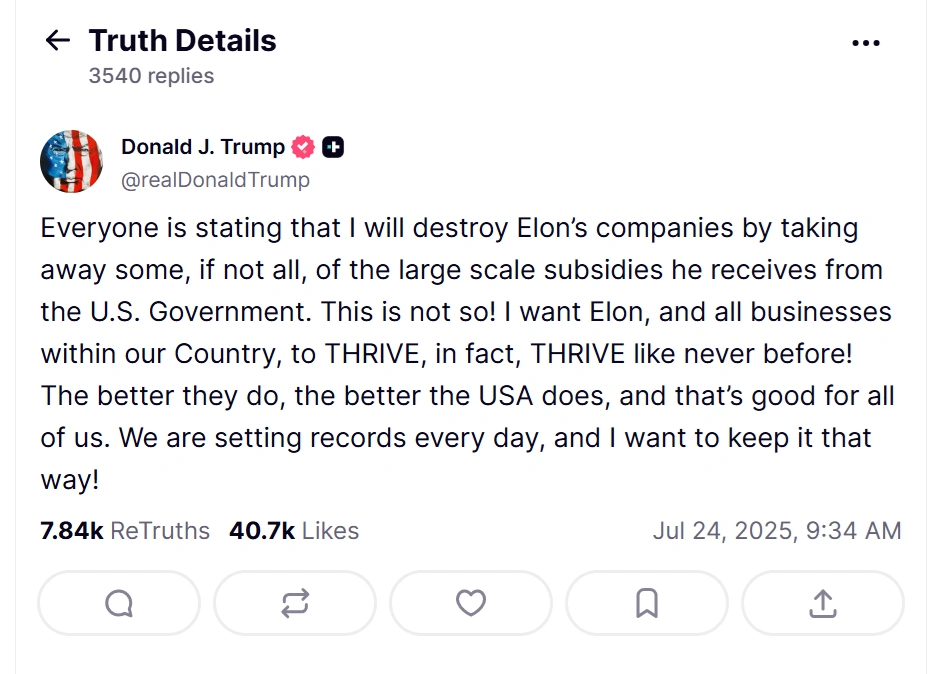Expand post options via the ellipsis

pos(866,42)
